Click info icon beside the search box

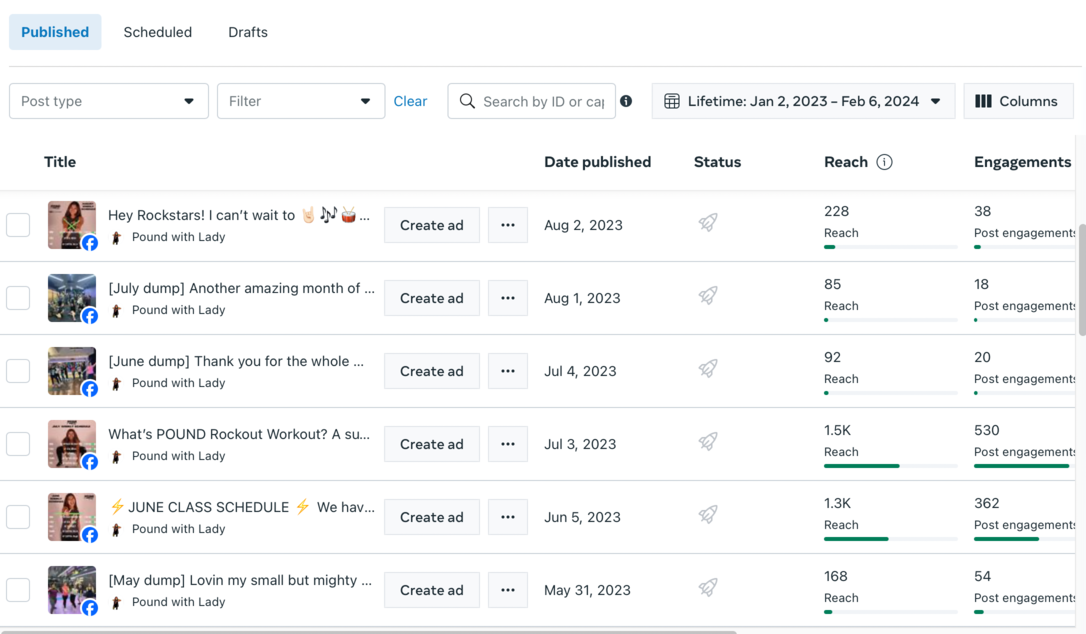[x=626, y=101]
